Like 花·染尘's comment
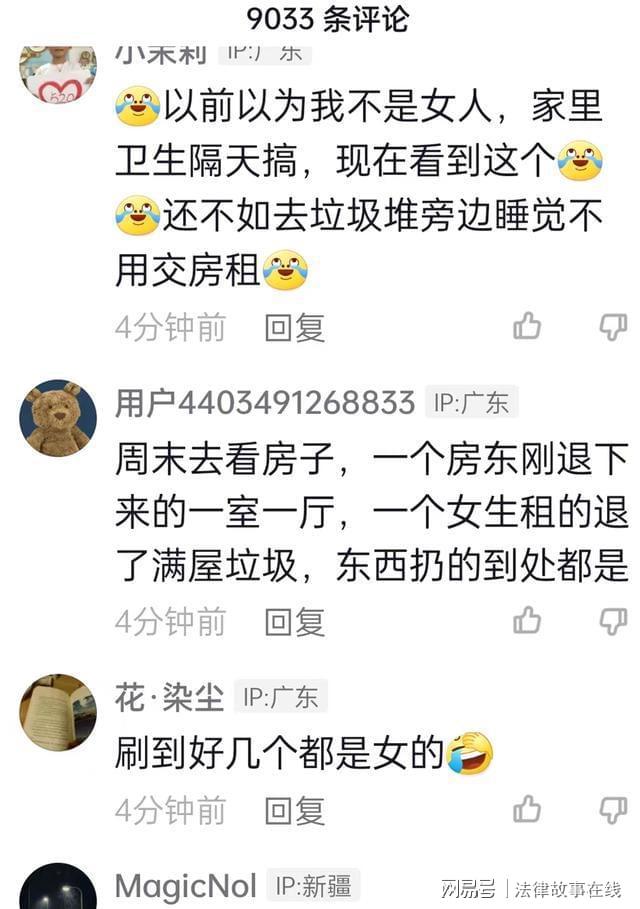Viewport: 640px width, 909px height. pyautogui.click(x=527, y=809)
